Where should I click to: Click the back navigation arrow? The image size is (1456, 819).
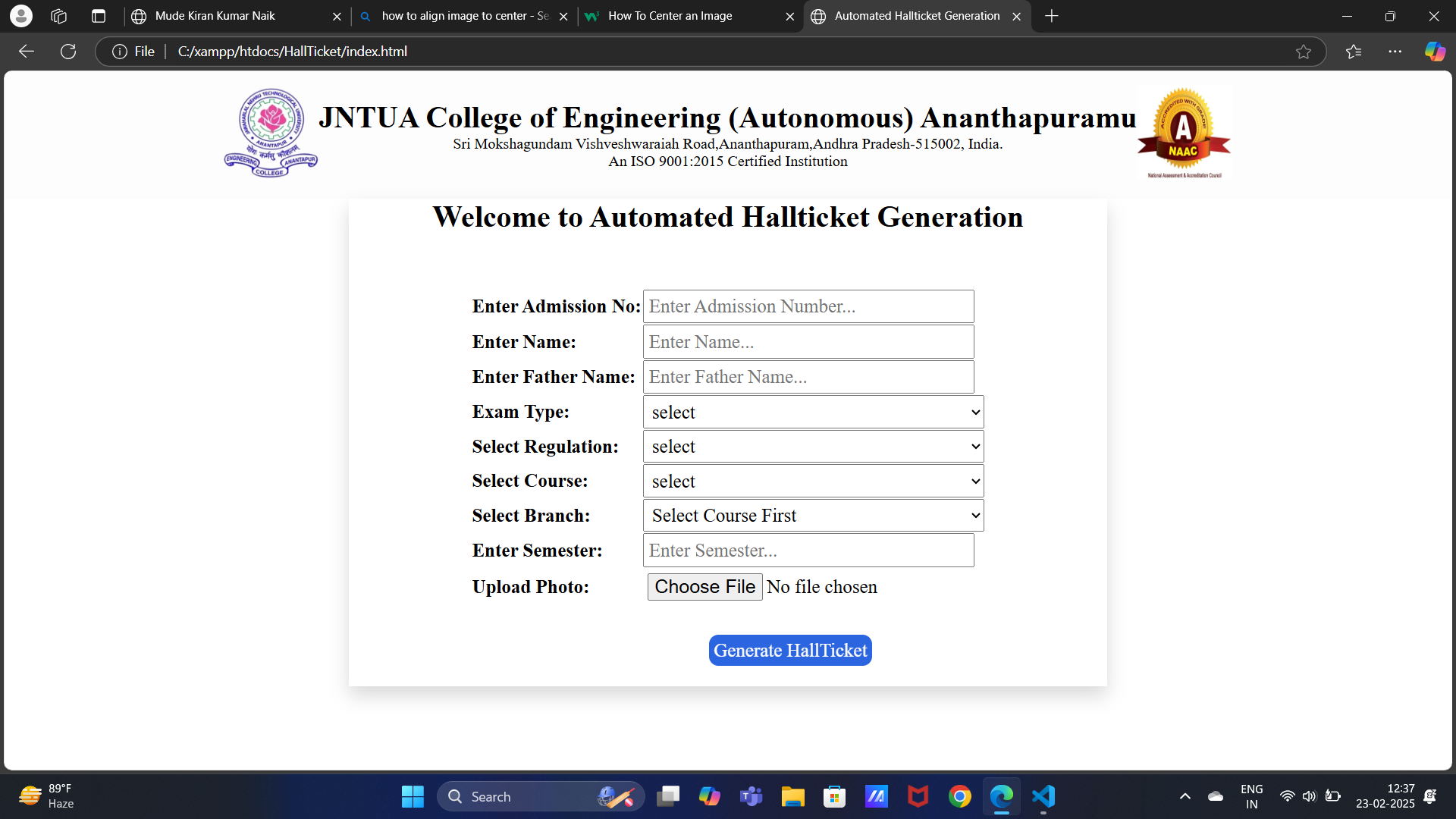click(27, 52)
